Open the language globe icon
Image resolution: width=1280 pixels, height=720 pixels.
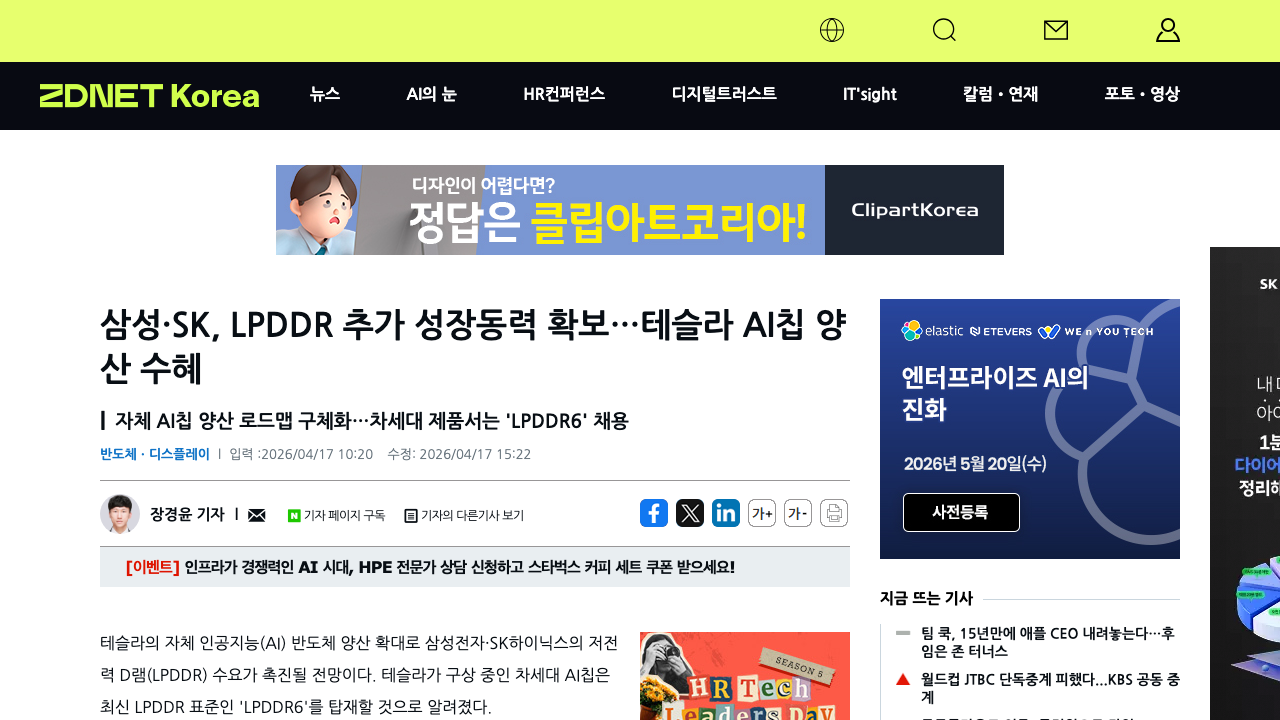(x=832, y=30)
